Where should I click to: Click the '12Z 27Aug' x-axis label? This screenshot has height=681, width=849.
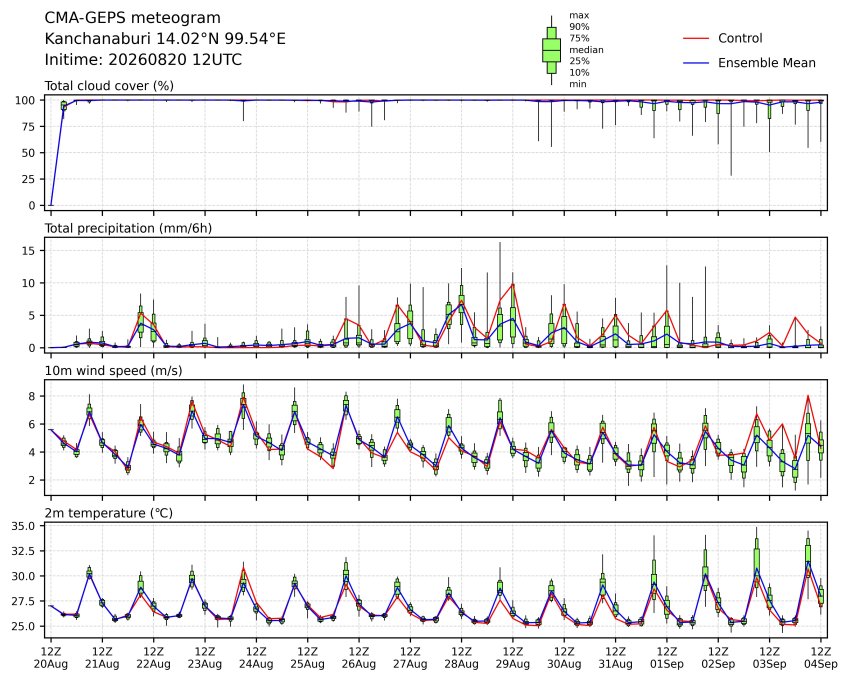[410, 658]
